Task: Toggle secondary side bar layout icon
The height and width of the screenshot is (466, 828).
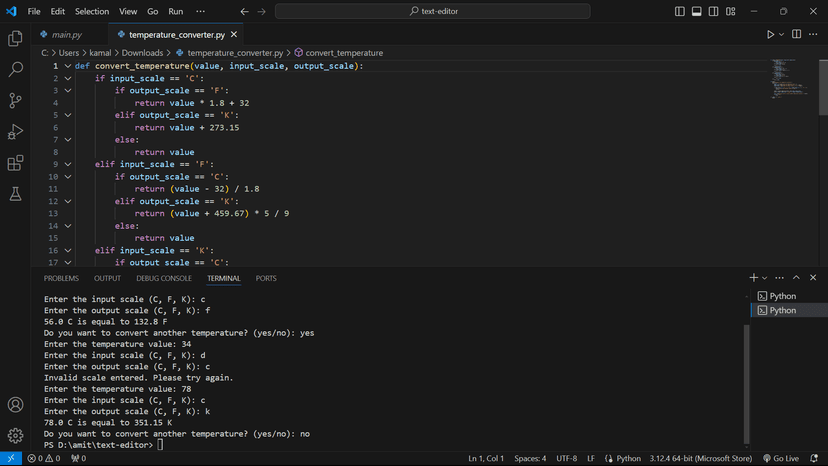Action: (713, 11)
